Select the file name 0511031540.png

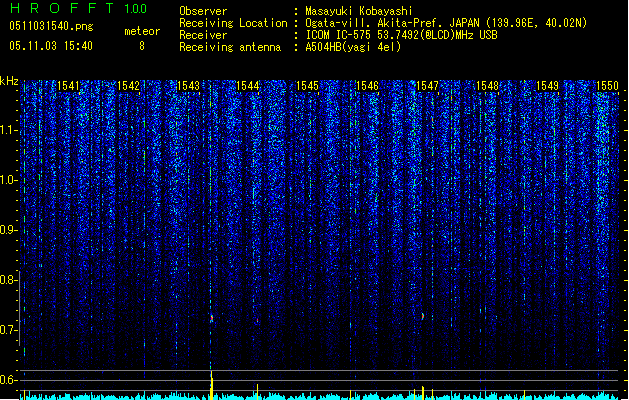point(51,26)
